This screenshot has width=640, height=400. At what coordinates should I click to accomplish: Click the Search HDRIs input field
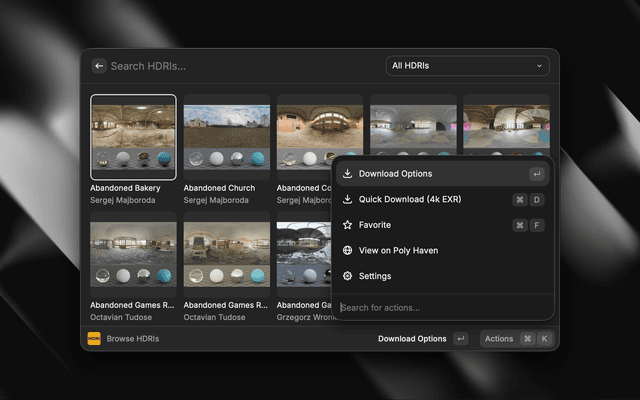click(240, 66)
